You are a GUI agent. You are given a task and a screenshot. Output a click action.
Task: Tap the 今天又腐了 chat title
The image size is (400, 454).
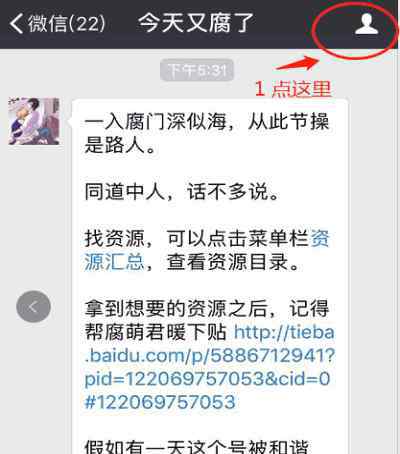[196, 23]
